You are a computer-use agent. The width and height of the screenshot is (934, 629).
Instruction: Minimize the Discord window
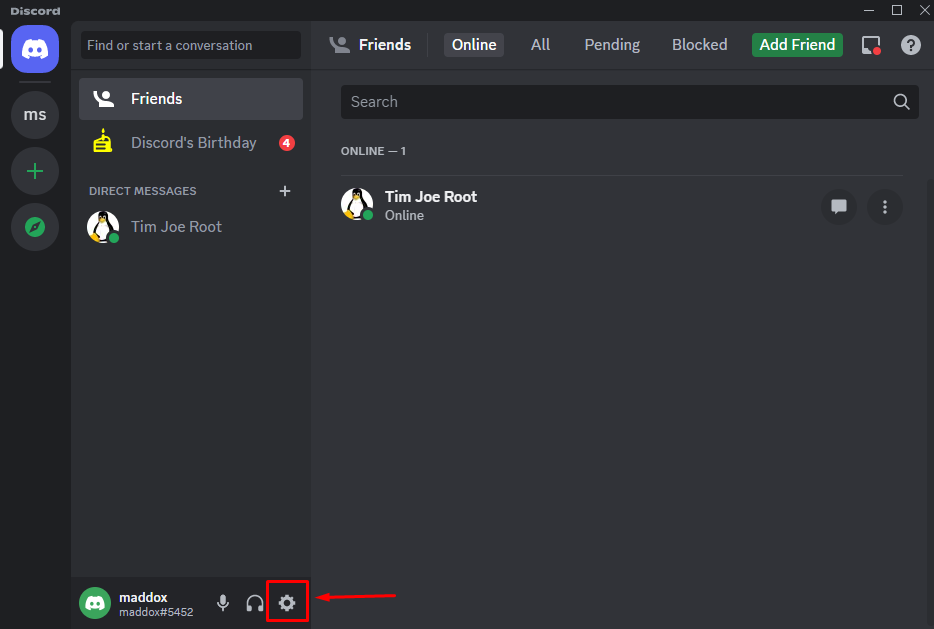click(869, 10)
